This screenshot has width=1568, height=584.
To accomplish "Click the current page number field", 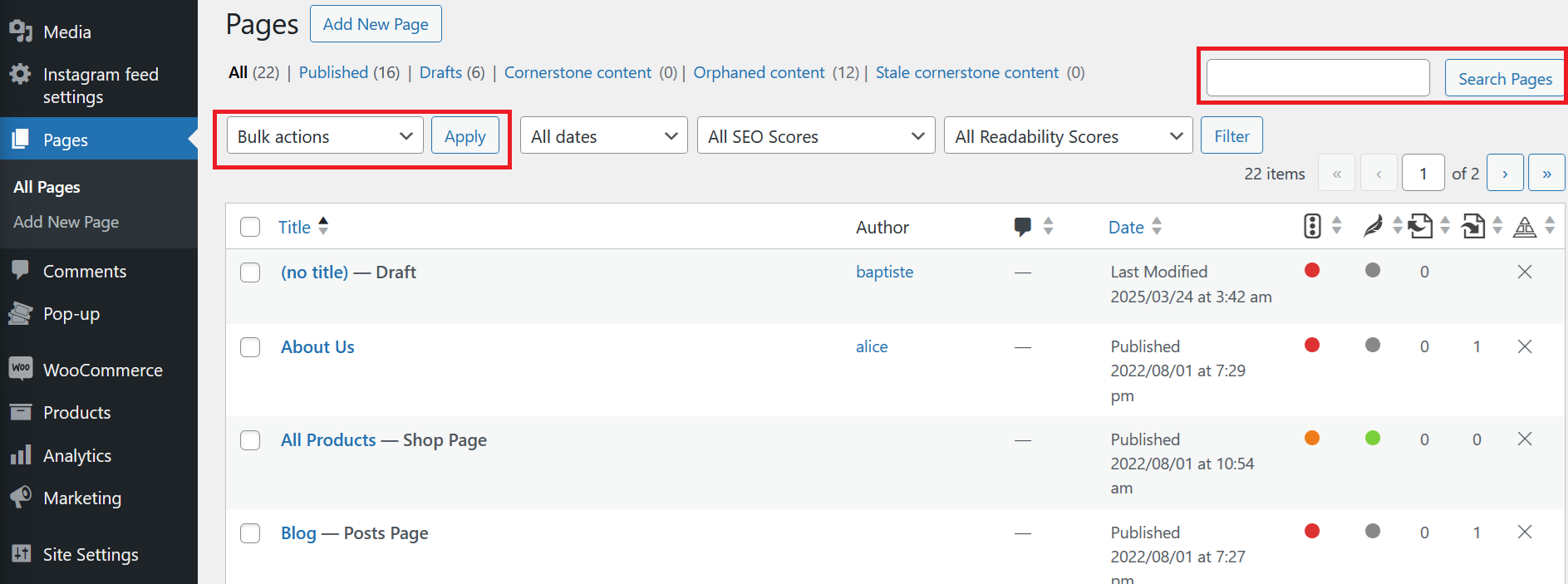I will pyautogui.click(x=1423, y=174).
